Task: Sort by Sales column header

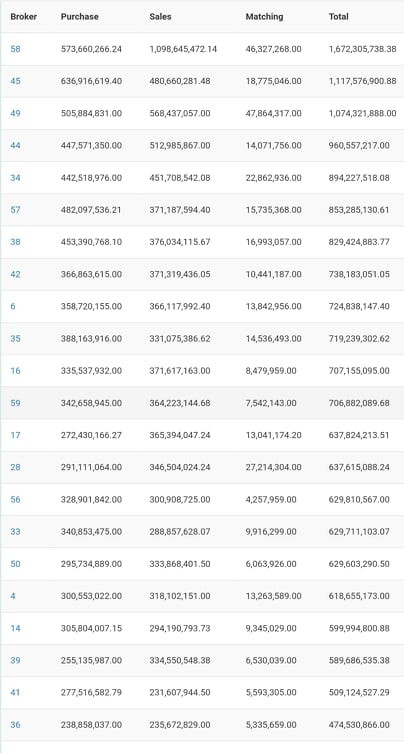Action: (x=160, y=17)
